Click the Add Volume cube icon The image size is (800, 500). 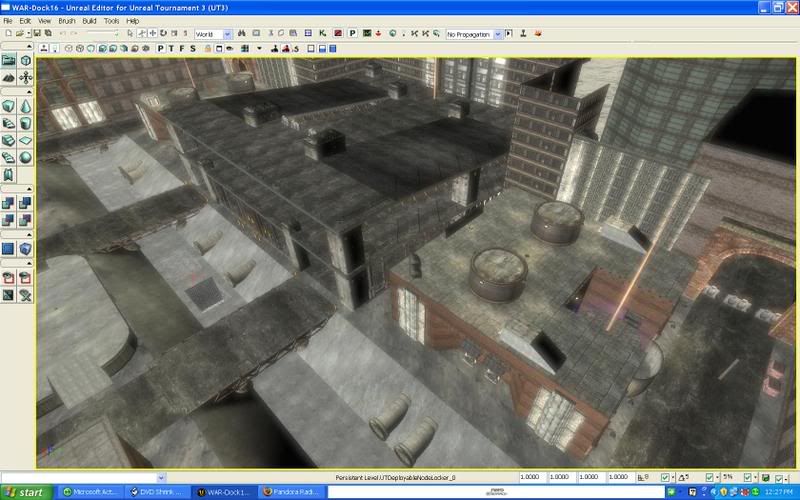click(x=26, y=249)
